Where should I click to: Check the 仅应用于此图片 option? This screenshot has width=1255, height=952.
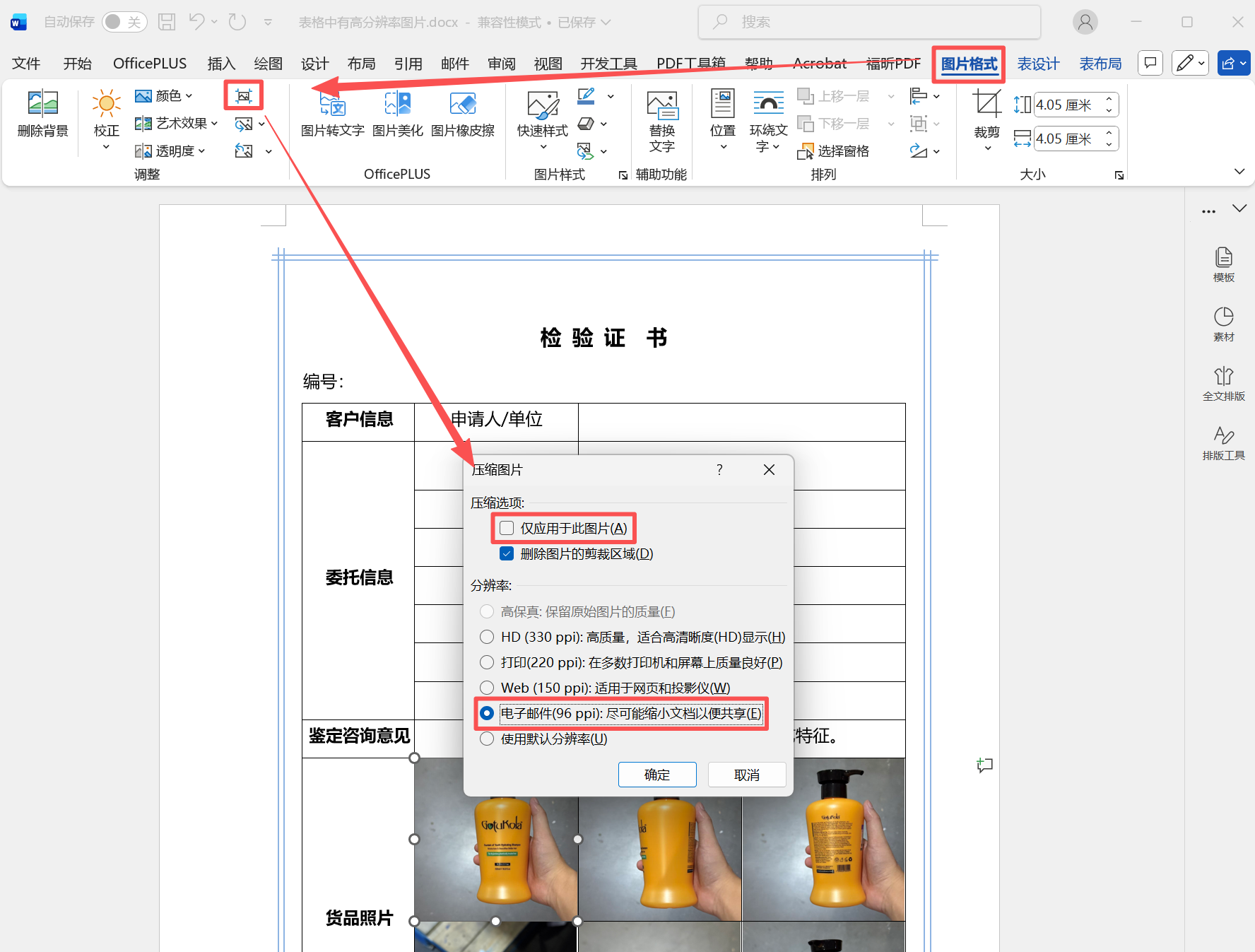click(x=506, y=527)
